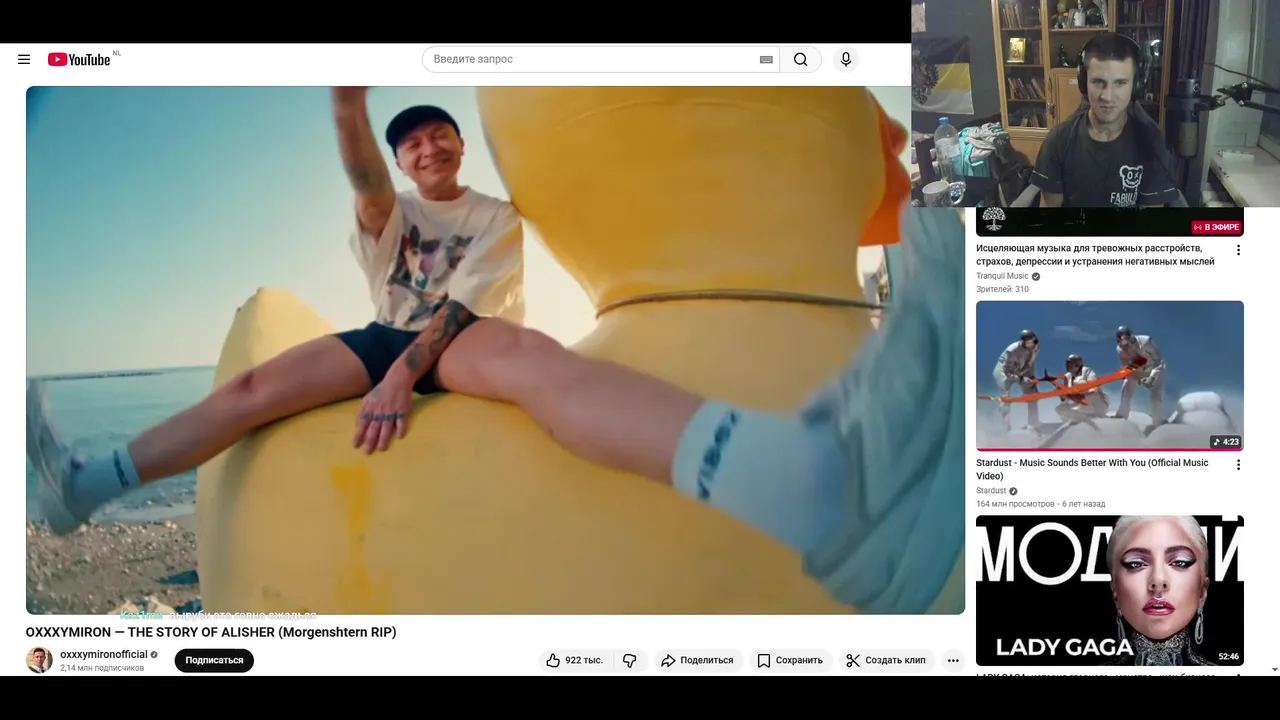The height and width of the screenshot is (720, 1280).
Task: Open the oxxxymironofficial channel avatar
Action: [x=39, y=660]
